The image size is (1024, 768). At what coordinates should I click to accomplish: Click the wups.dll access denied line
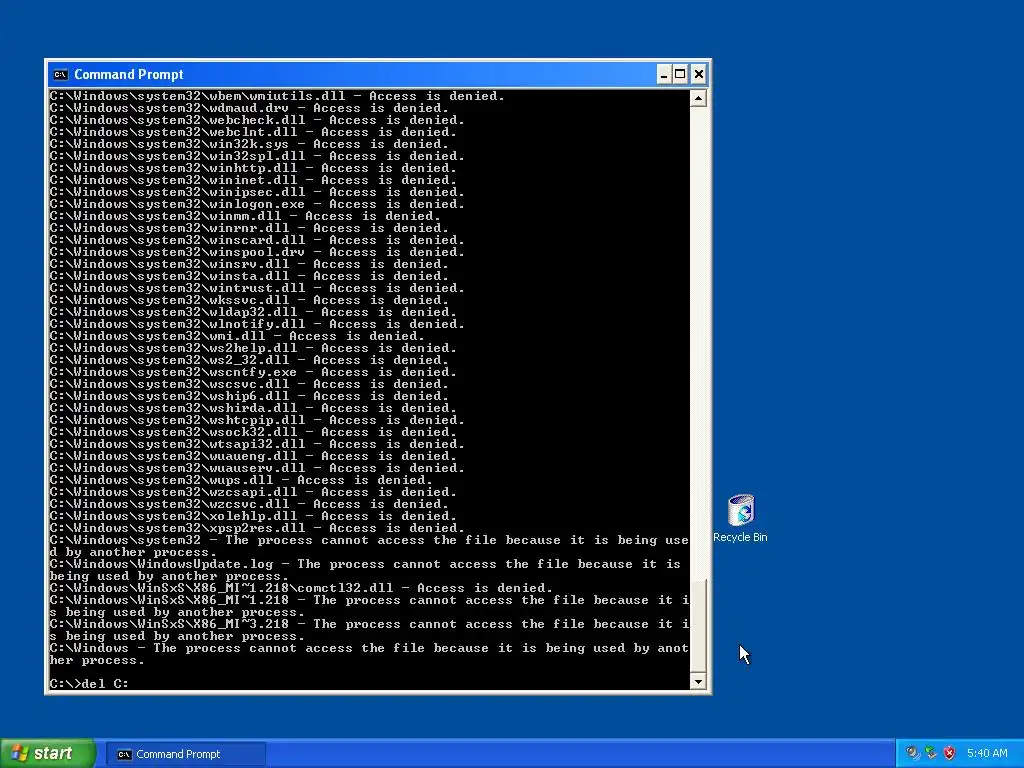[241, 480]
